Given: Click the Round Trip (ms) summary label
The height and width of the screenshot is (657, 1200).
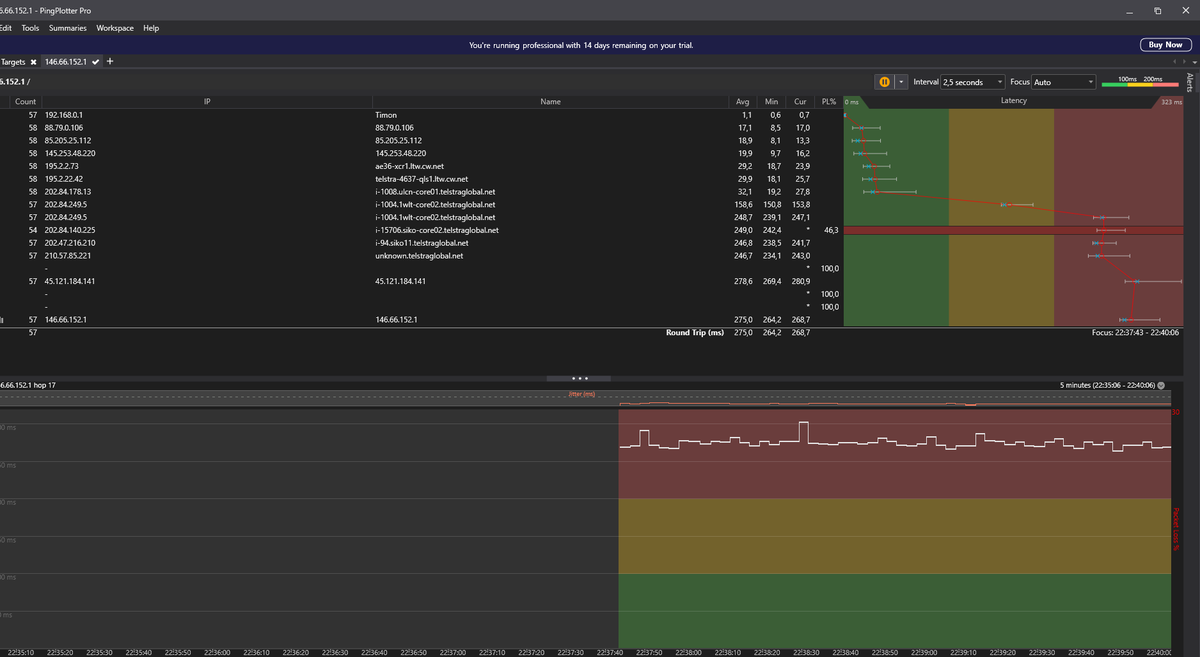Looking at the screenshot, I should (x=694, y=332).
